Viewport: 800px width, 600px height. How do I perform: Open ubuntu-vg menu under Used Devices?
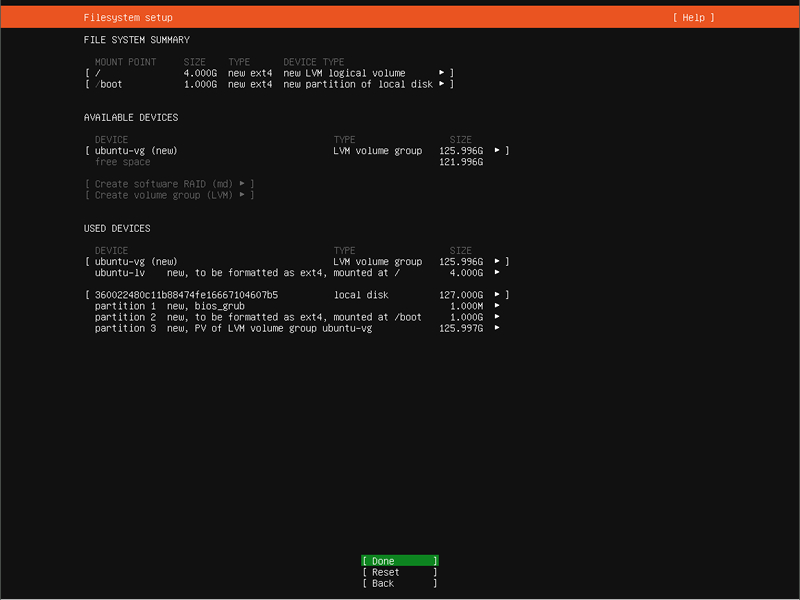pyautogui.click(x=497, y=262)
